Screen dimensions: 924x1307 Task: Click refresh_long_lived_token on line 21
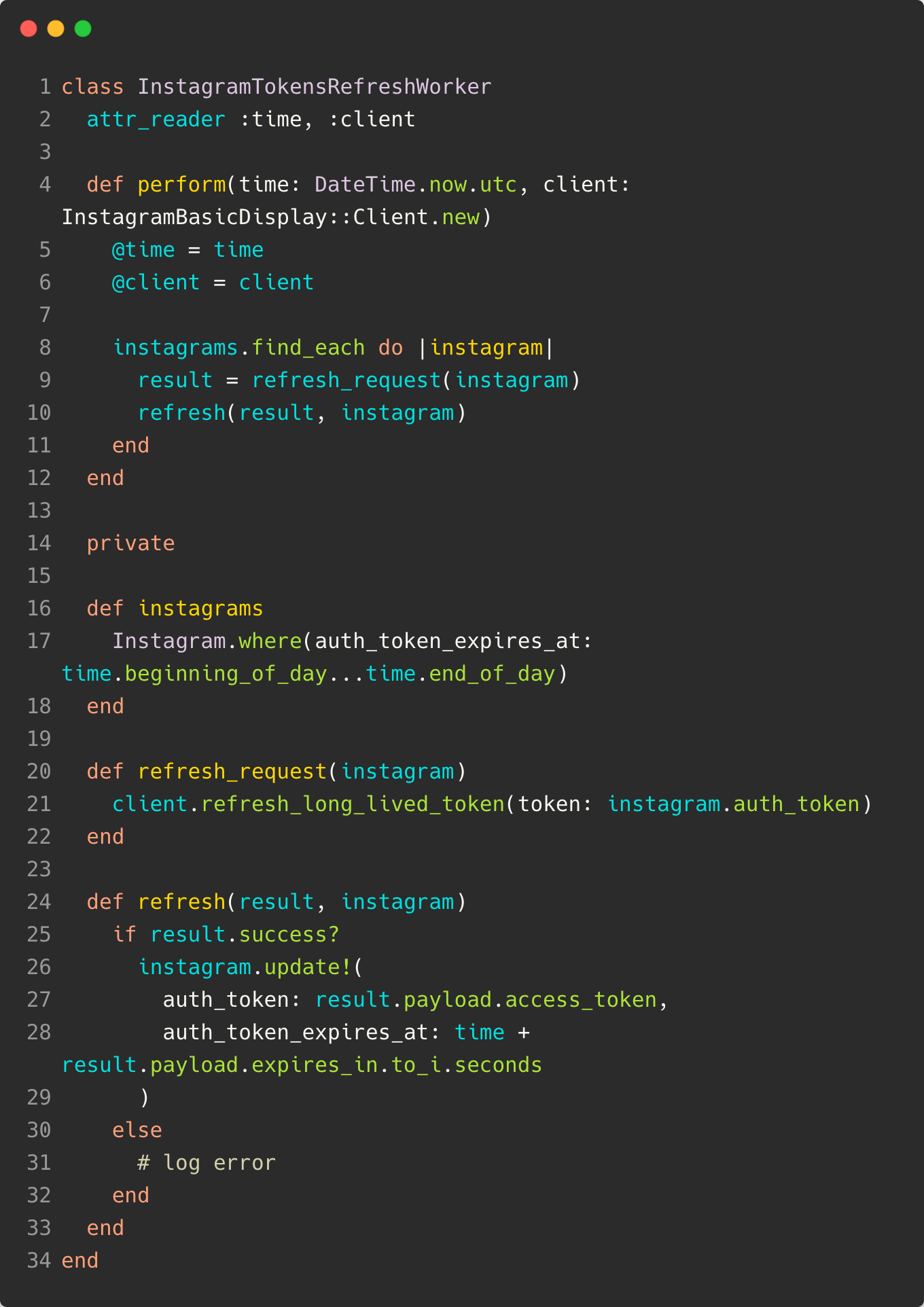tap(353, 804)
